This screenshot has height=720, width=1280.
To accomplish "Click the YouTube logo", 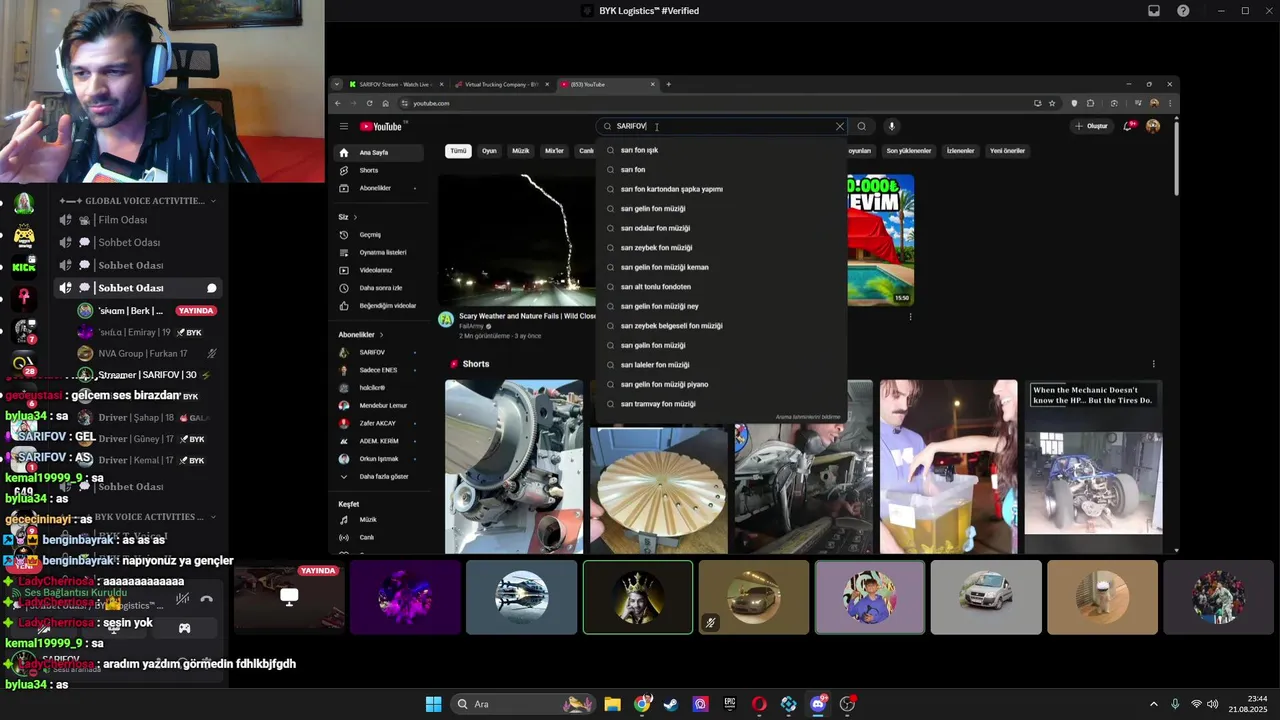I will [x=381, y=126].
